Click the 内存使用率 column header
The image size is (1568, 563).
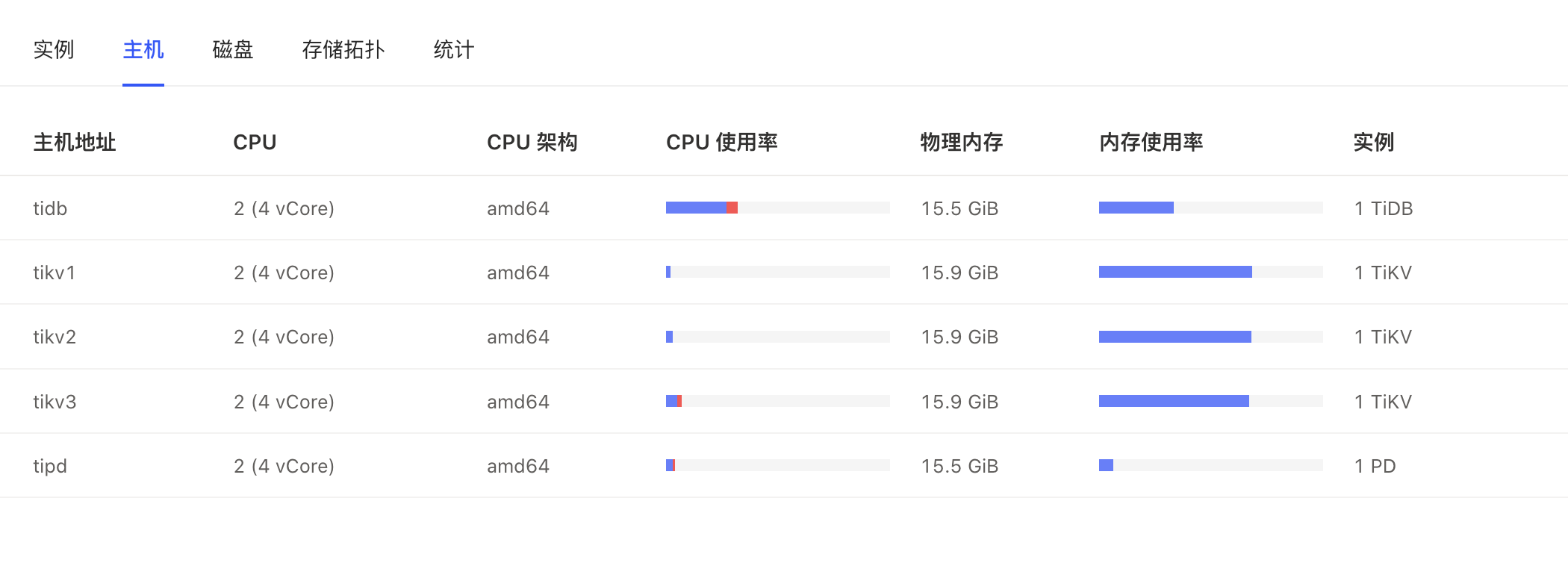point(1151,142)
